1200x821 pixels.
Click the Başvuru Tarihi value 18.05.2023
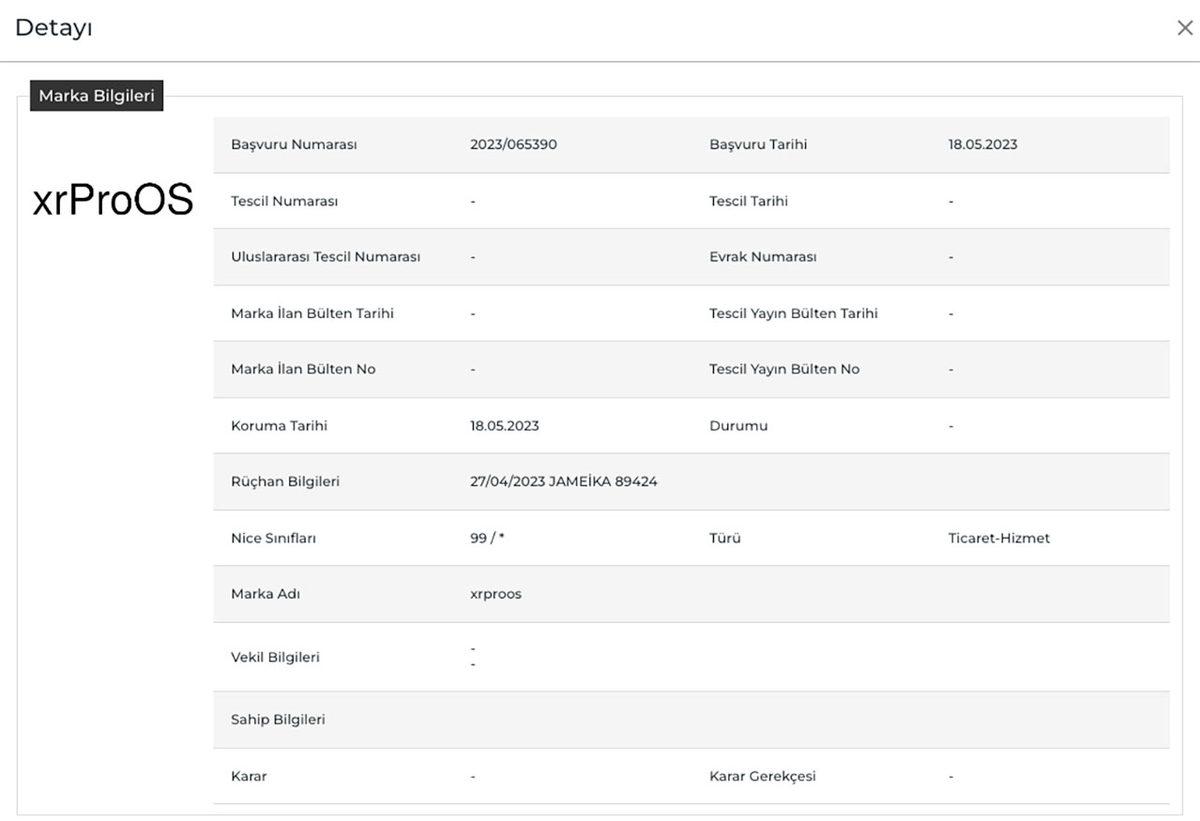tap(982, 144)
